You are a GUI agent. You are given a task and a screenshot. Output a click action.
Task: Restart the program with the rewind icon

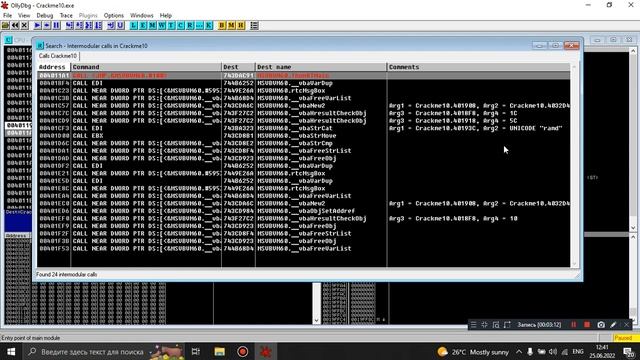15,25
